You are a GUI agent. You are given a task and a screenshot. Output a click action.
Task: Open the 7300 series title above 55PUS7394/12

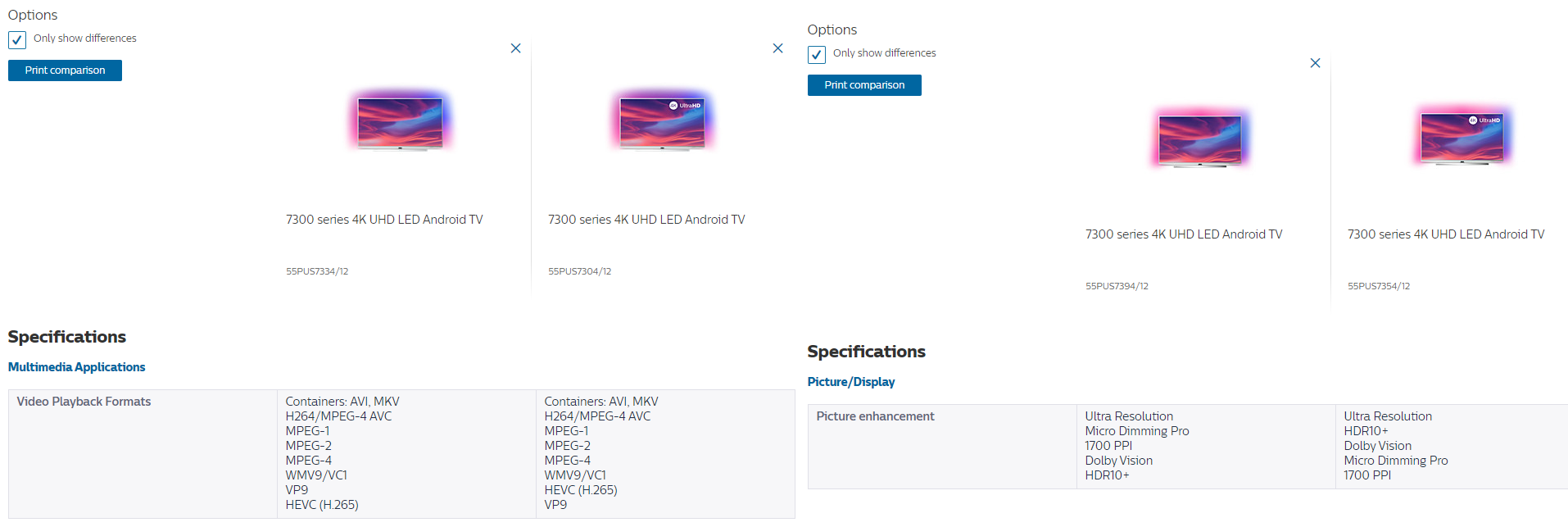(1184, 234)
